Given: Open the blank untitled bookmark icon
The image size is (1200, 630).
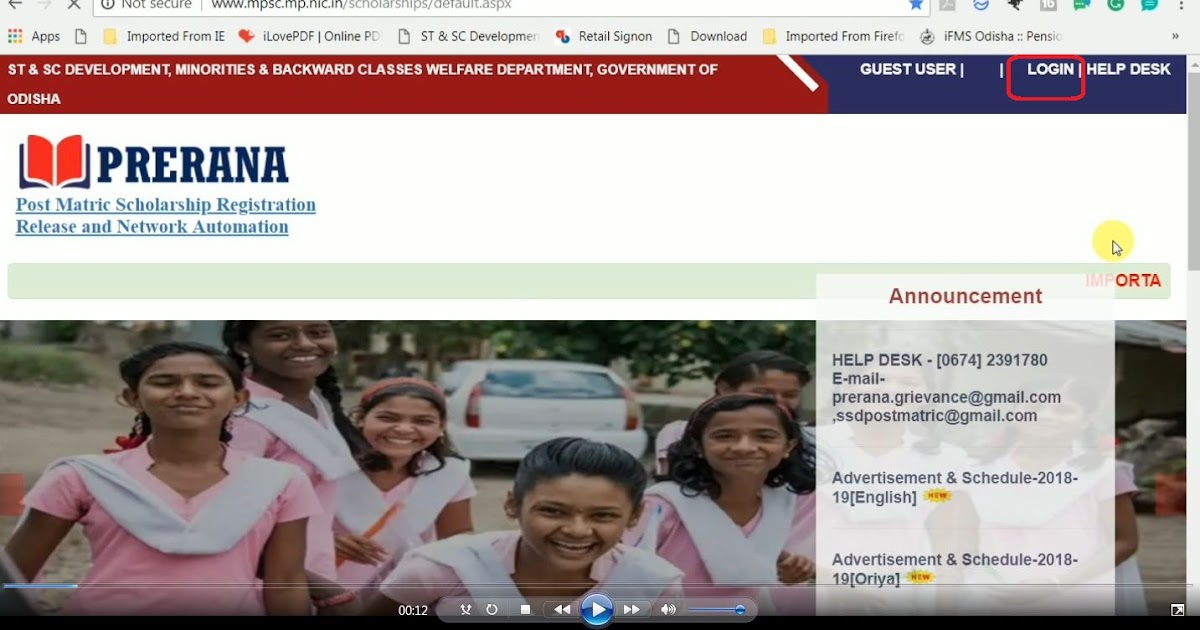Looking at the screenshot, I should coord(81,36).
